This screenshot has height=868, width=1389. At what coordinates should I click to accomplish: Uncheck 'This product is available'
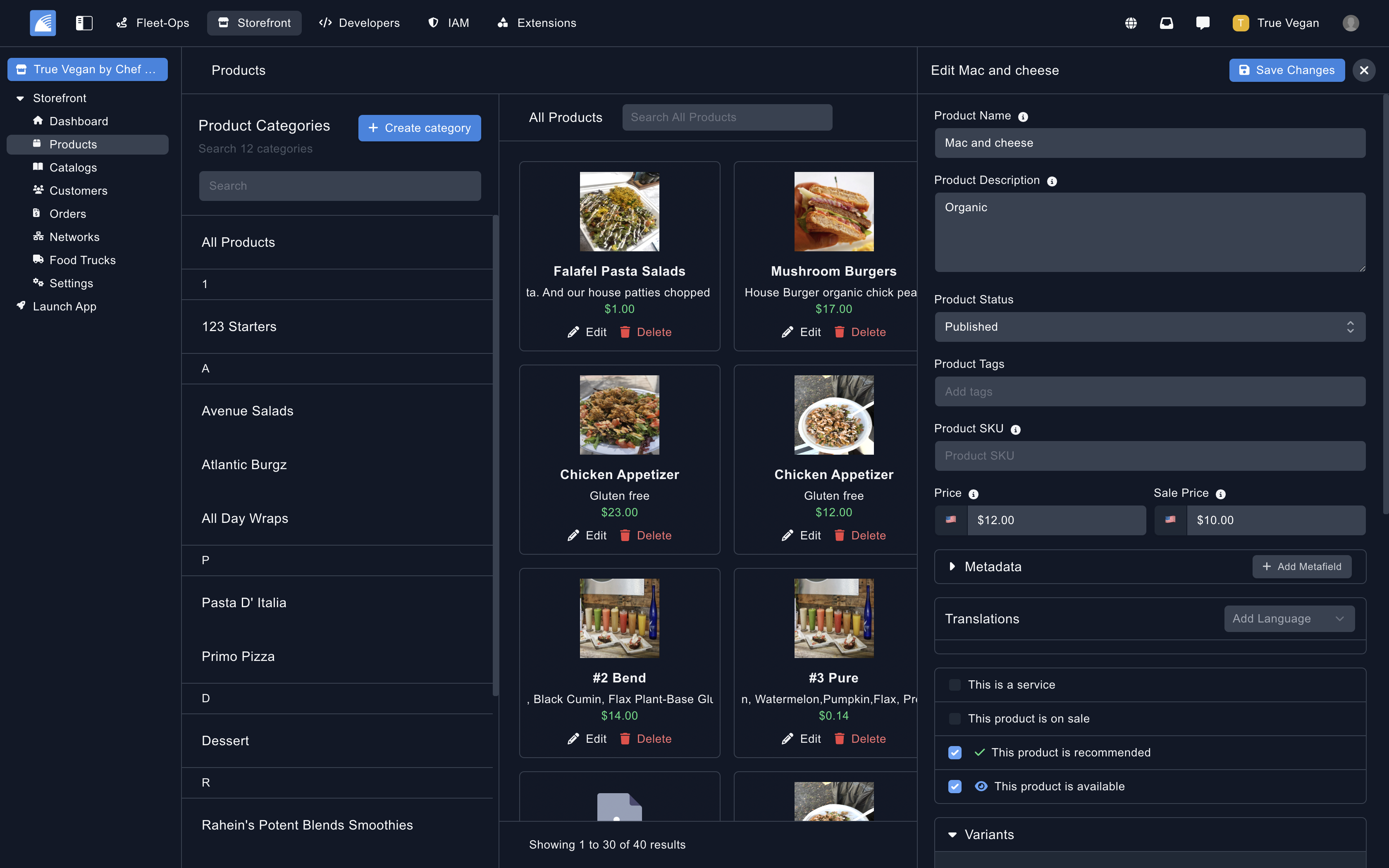pos(955,787)
